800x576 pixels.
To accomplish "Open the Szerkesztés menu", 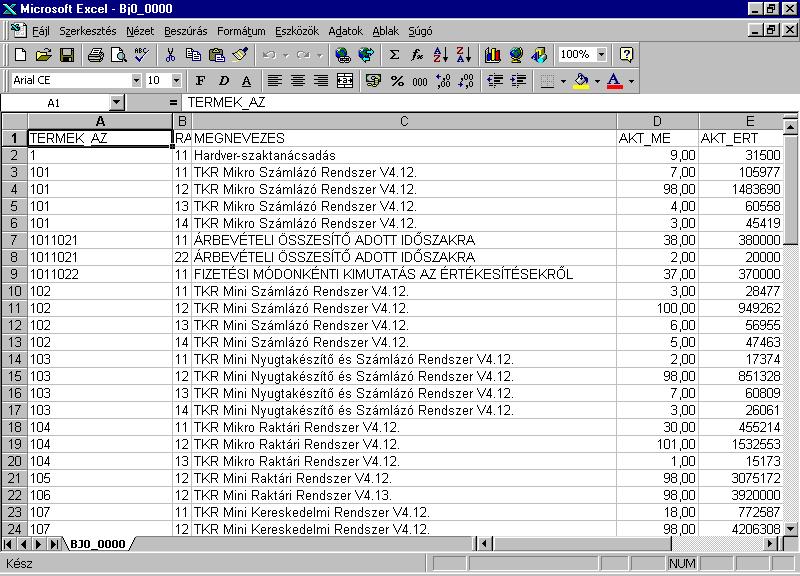I will (x=88, y=31).
